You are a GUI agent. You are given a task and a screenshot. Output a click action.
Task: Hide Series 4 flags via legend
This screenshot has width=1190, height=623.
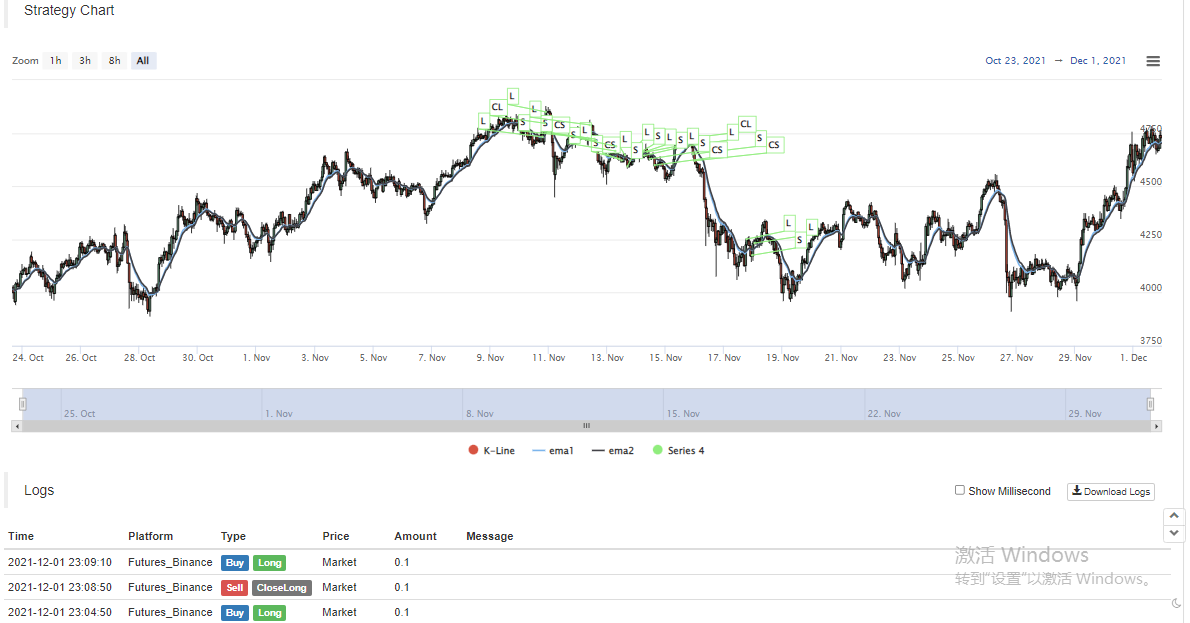(679, 451)
